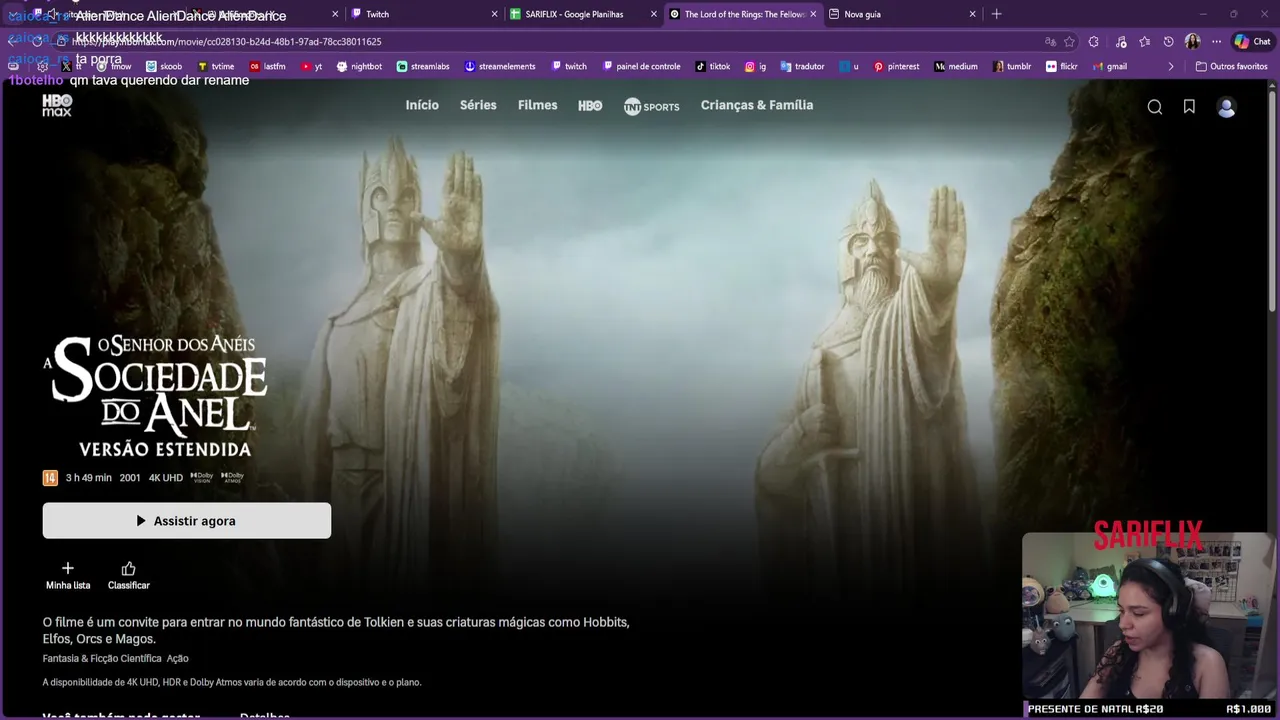Click the Assistir agora play button
1280x720 pixels.
[187, 521]
